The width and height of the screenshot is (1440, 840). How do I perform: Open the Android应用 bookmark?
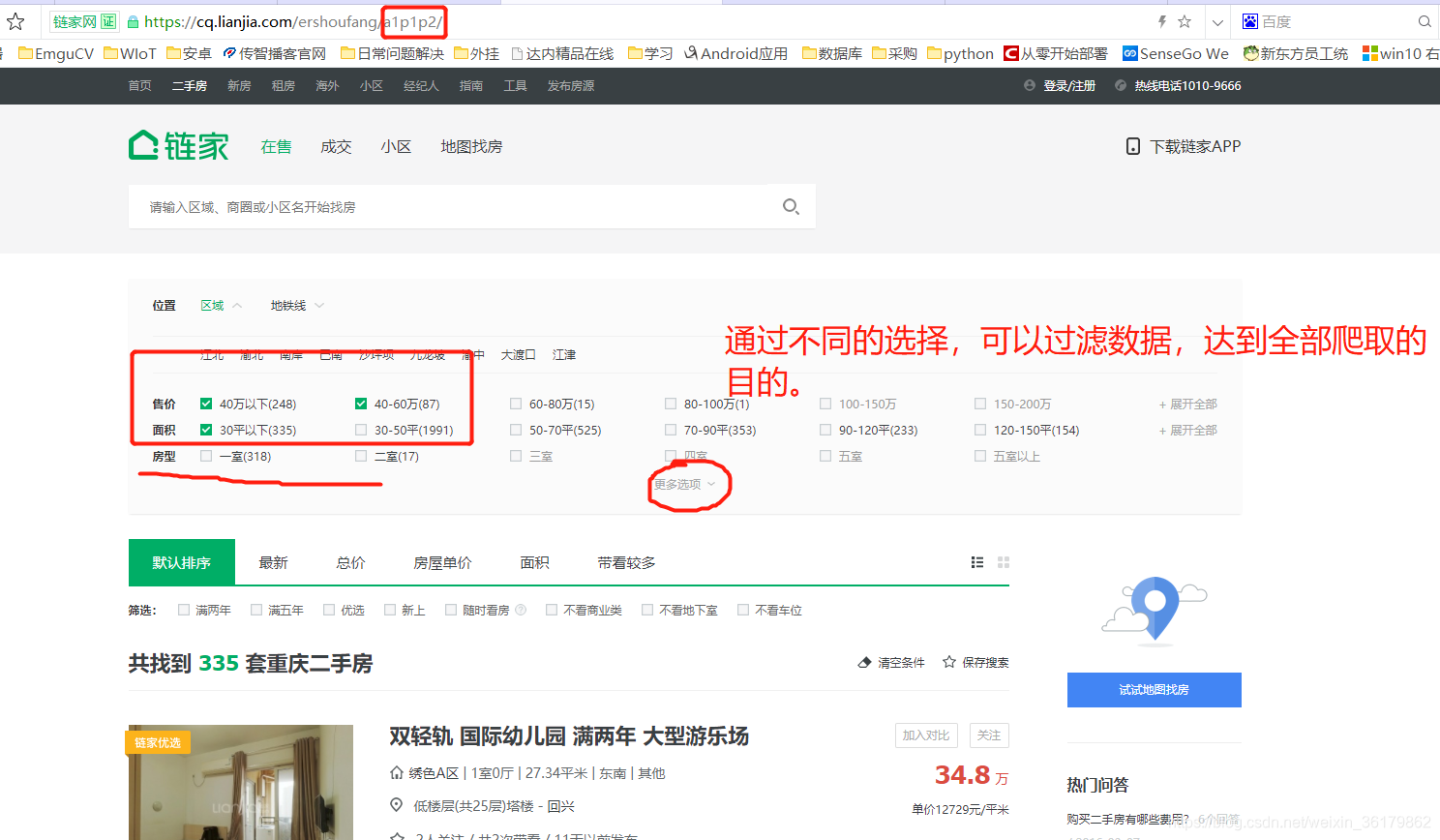(x=736, y=53)
